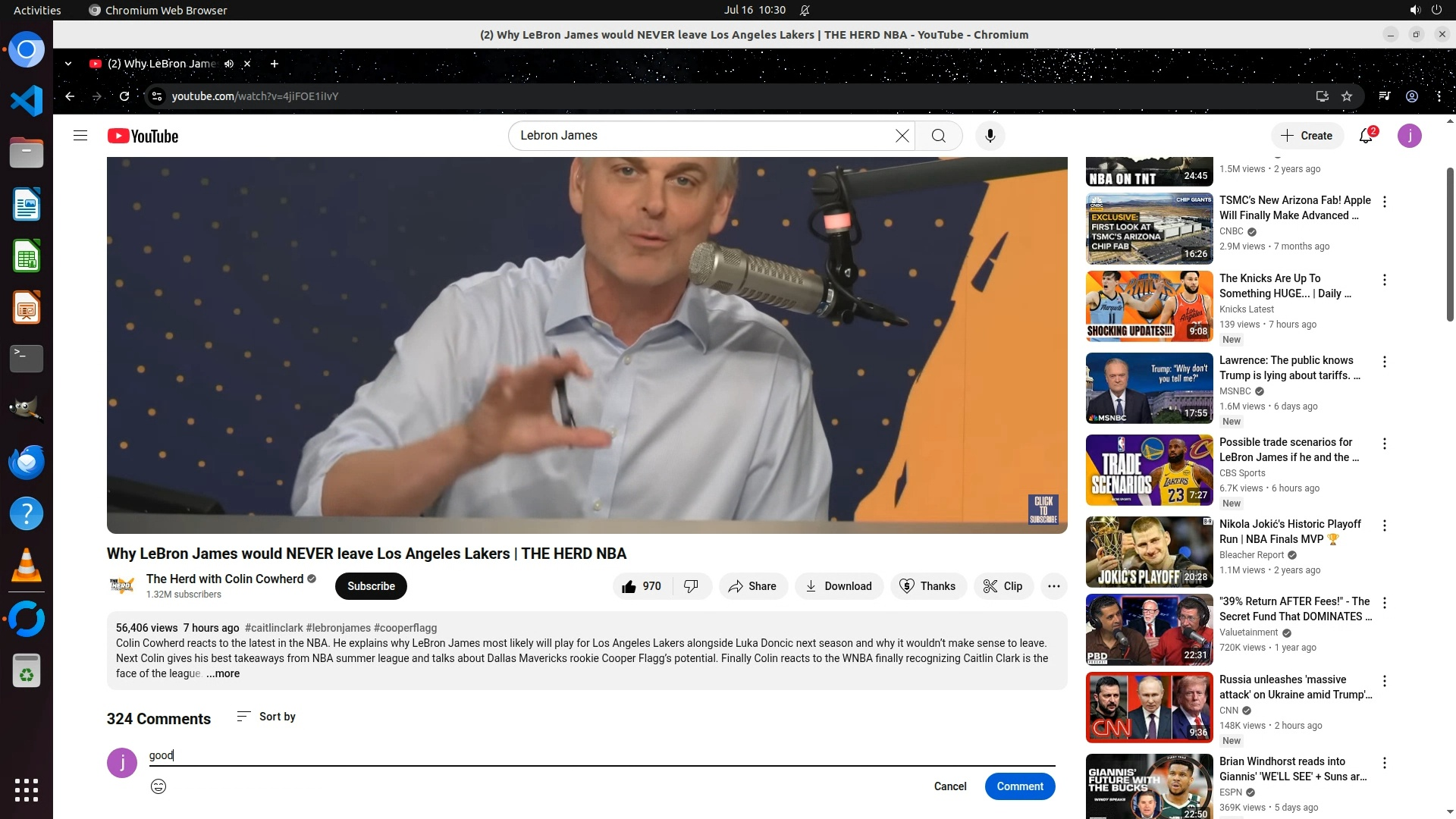Clear the search box with X icon

[x=902, y=136]
